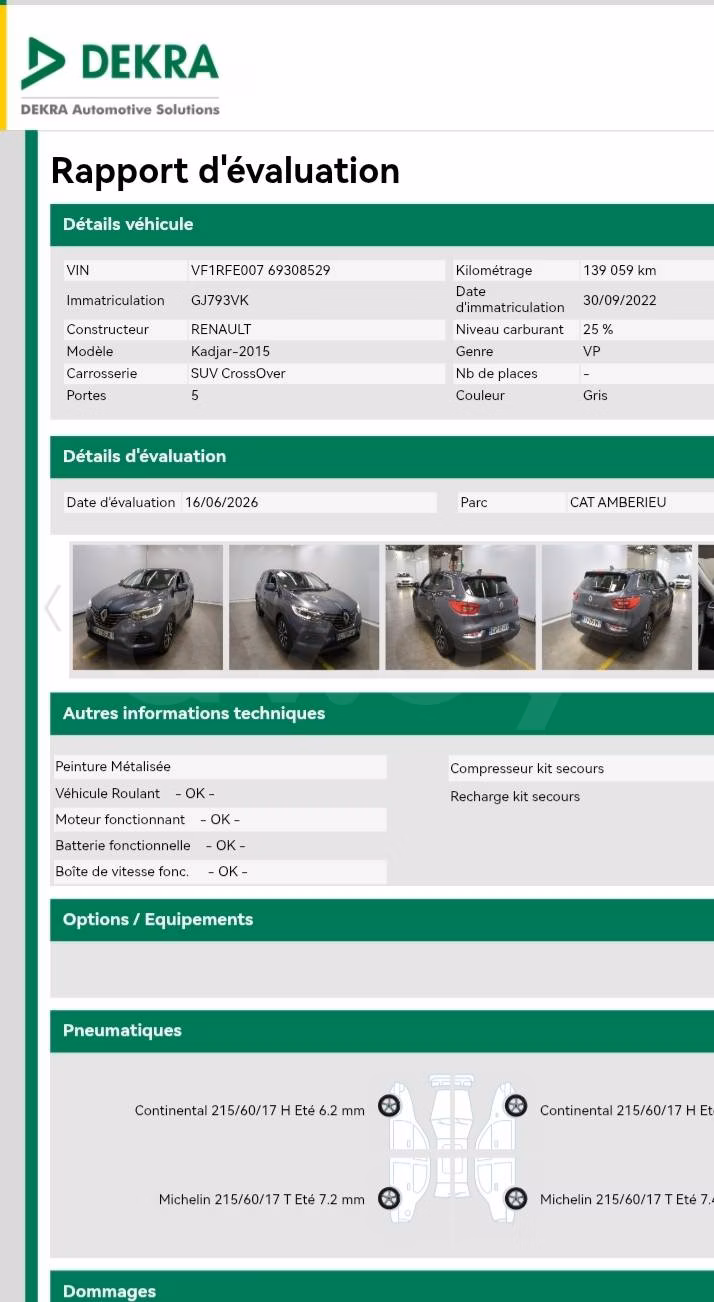Click the Genre value VP

coord(592,351)
